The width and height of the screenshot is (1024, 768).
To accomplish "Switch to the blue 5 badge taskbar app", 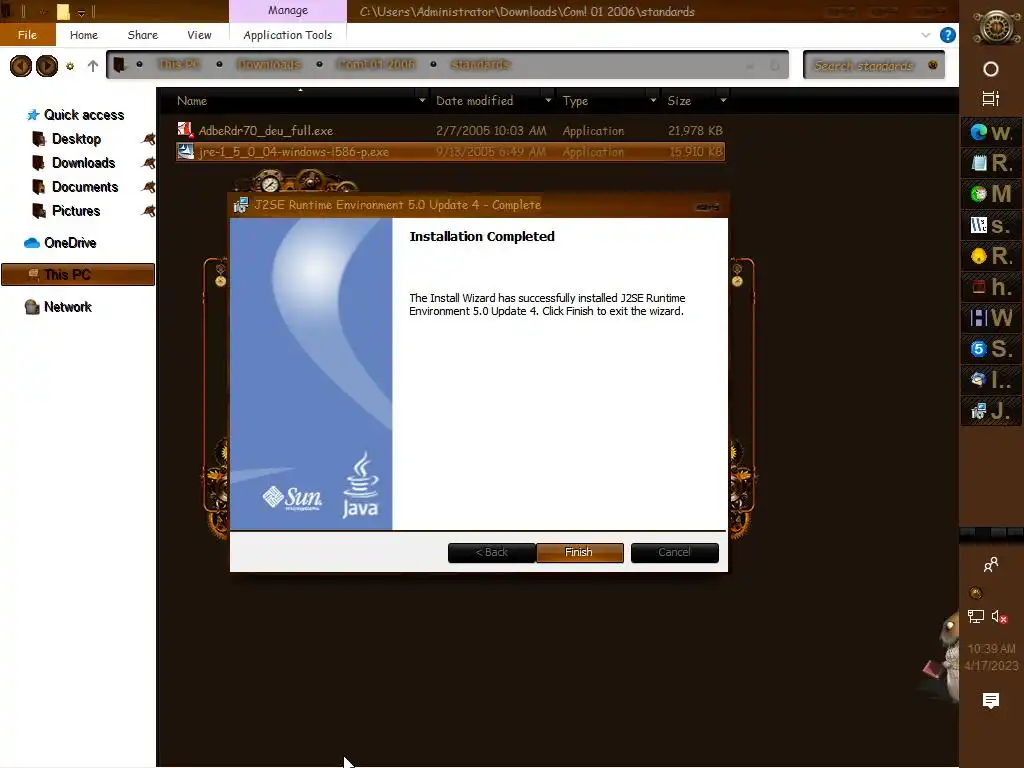I will [991, 349].
